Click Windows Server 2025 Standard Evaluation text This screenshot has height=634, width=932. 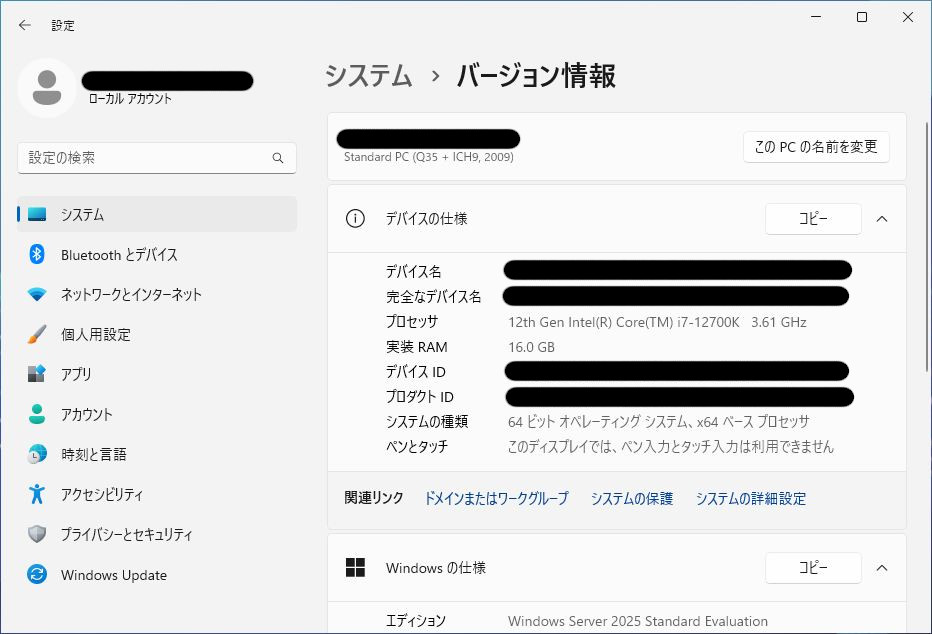[x=638, y=621]
